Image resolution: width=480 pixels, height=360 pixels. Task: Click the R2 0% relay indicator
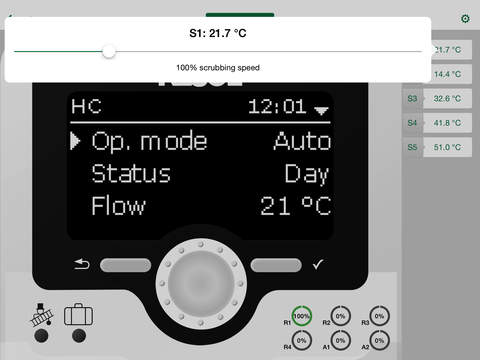[x=340, y=316]
